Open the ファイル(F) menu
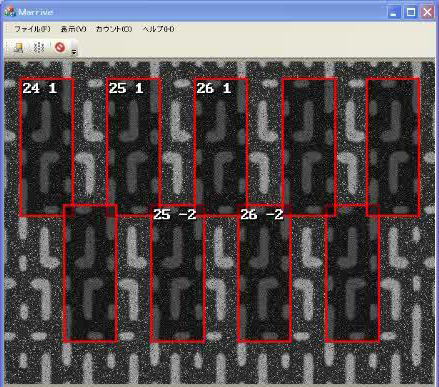Image resolution: width=439 pixels, height=387 pixels. click(x=32, y=29)
